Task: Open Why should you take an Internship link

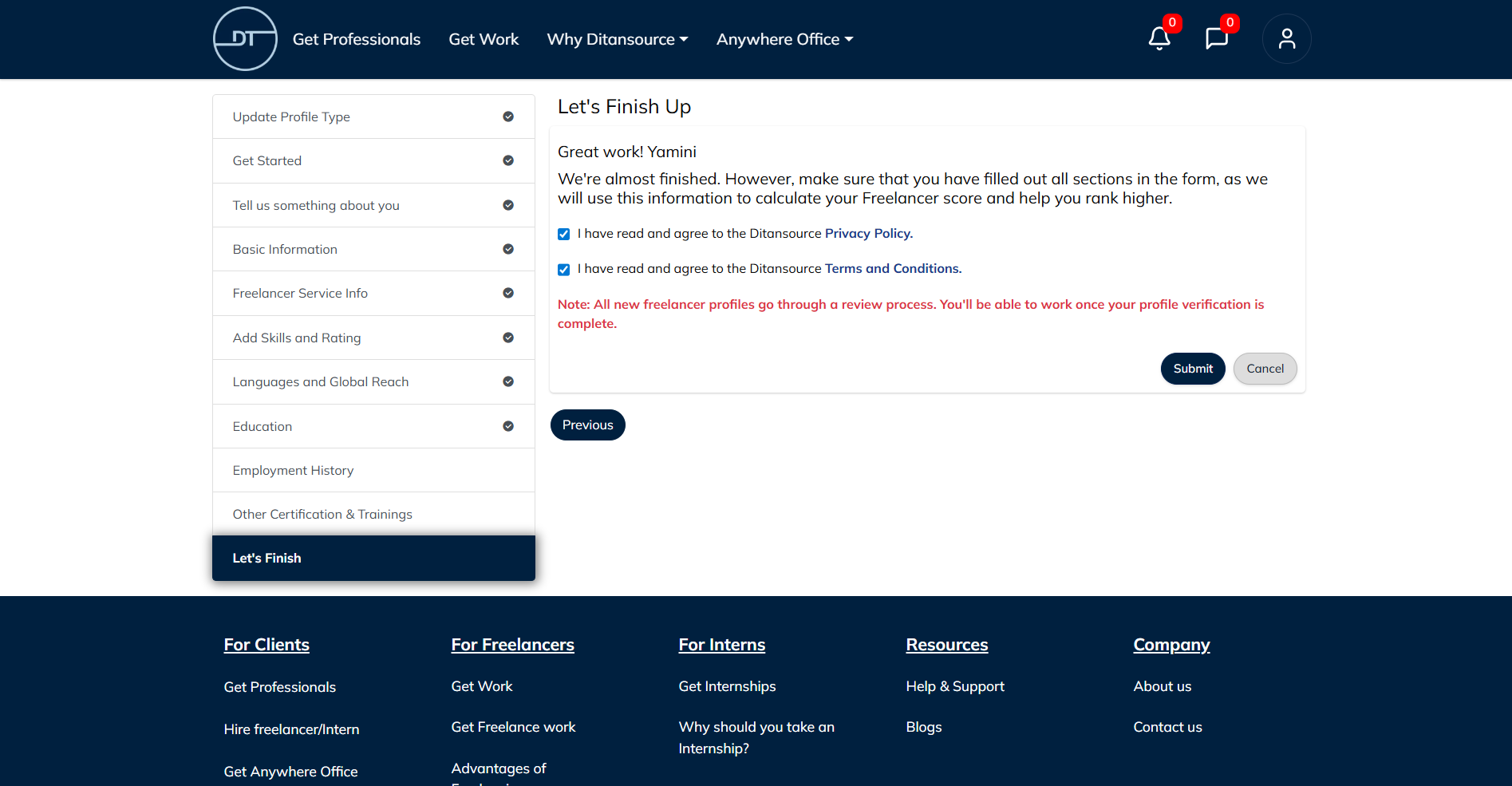Action: coord(757,738)
